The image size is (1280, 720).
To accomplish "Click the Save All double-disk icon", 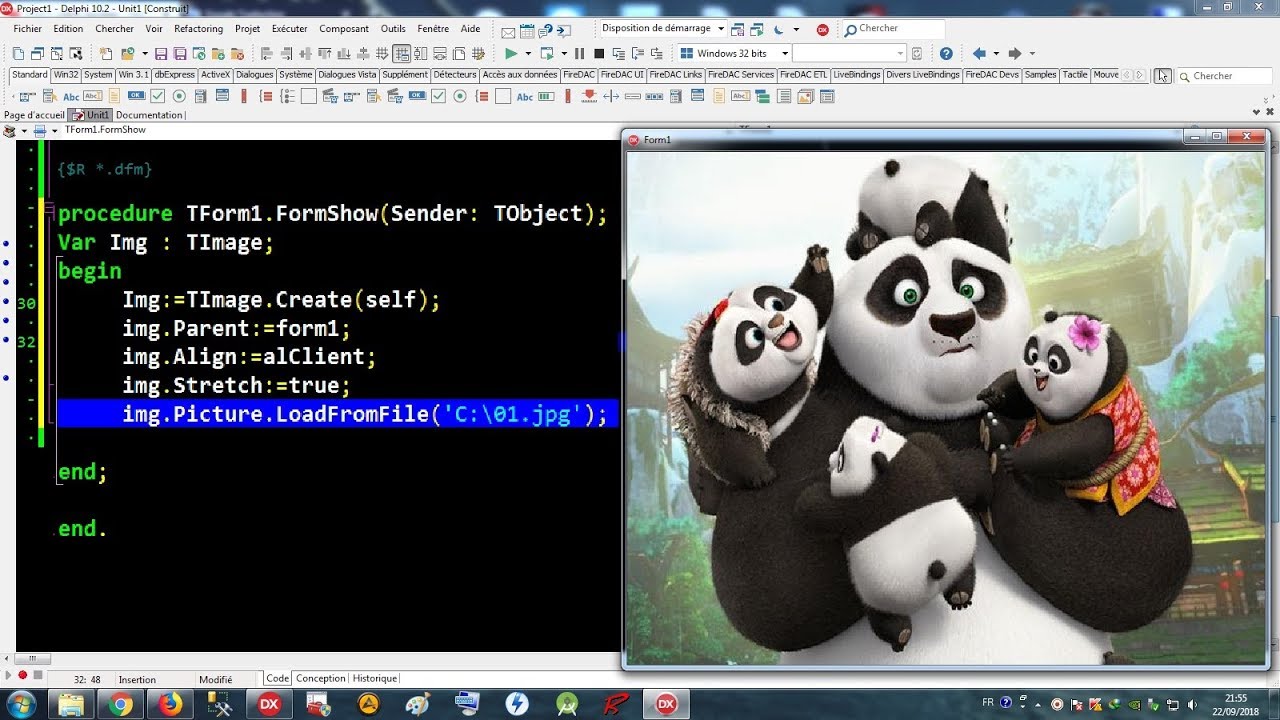I will coord(180,53).
